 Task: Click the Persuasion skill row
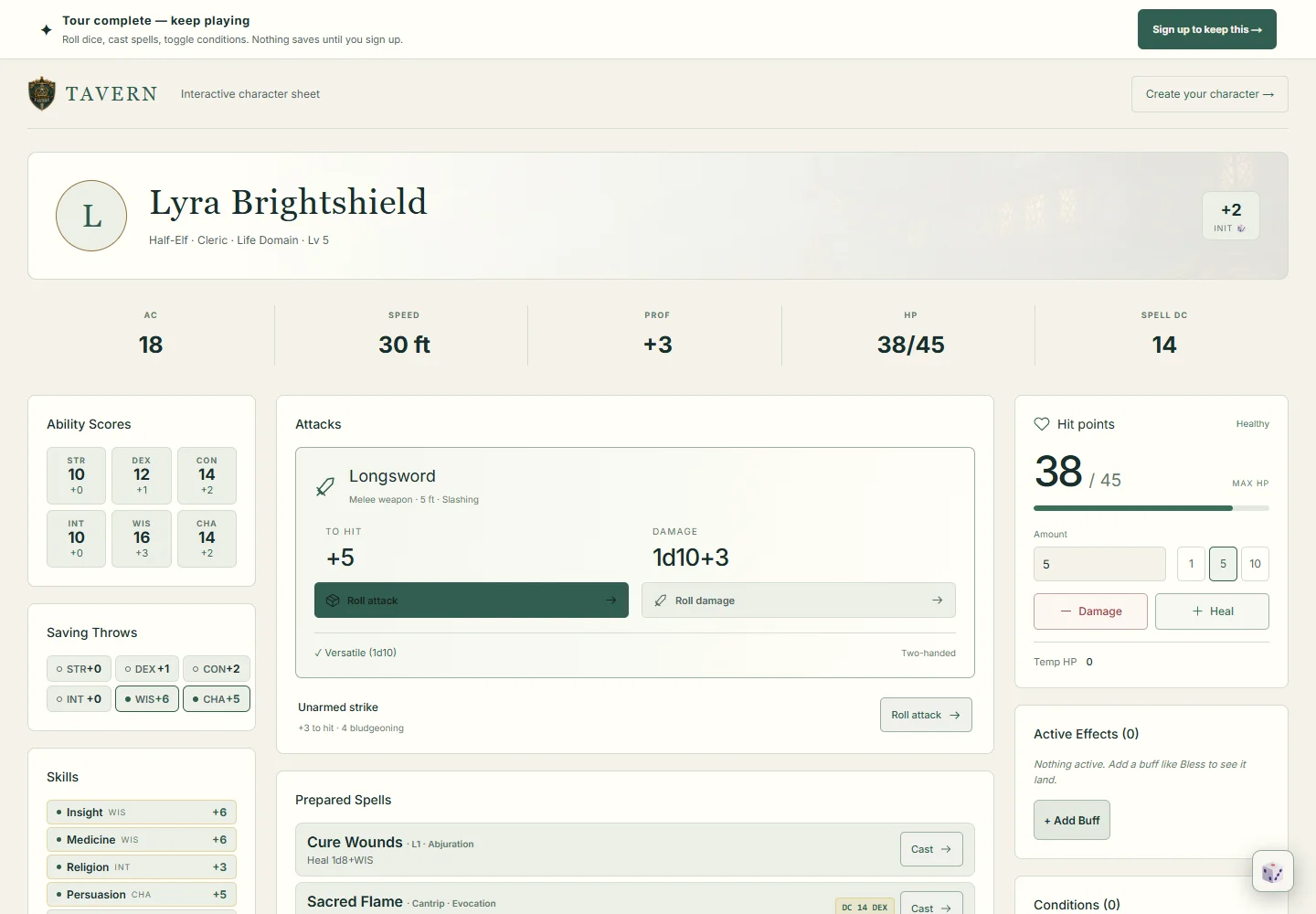coord(142,895)
